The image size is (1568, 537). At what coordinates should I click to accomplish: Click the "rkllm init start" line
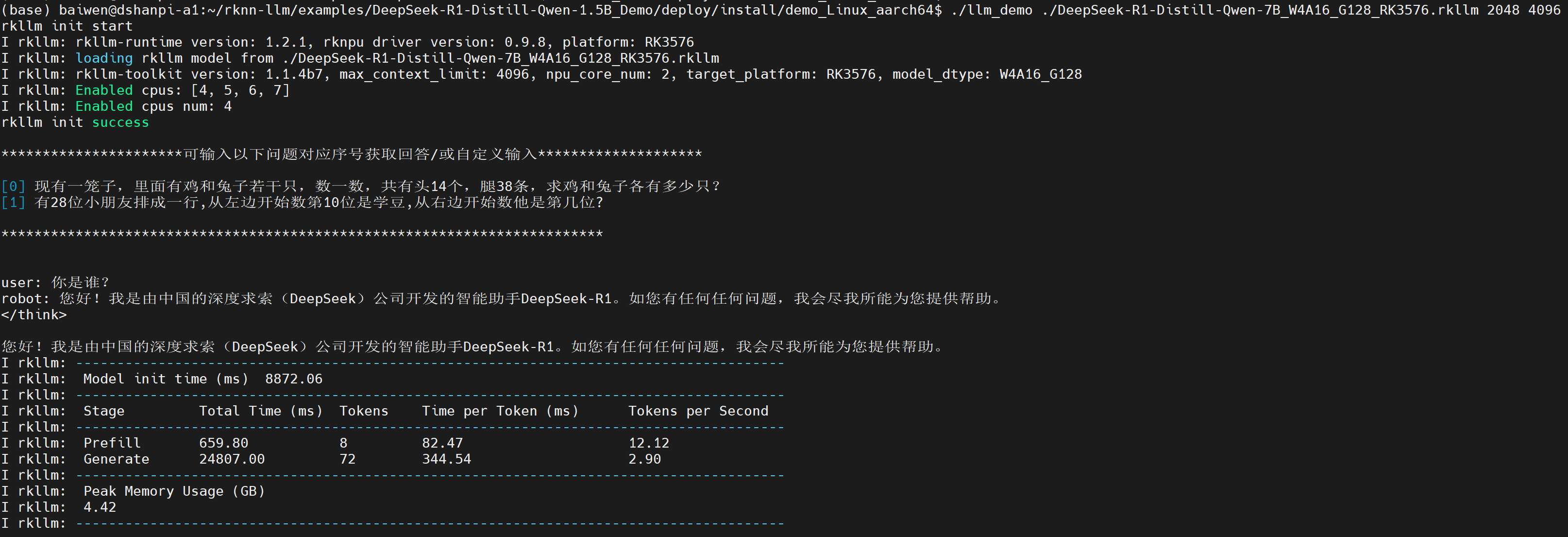click(67, 26)
